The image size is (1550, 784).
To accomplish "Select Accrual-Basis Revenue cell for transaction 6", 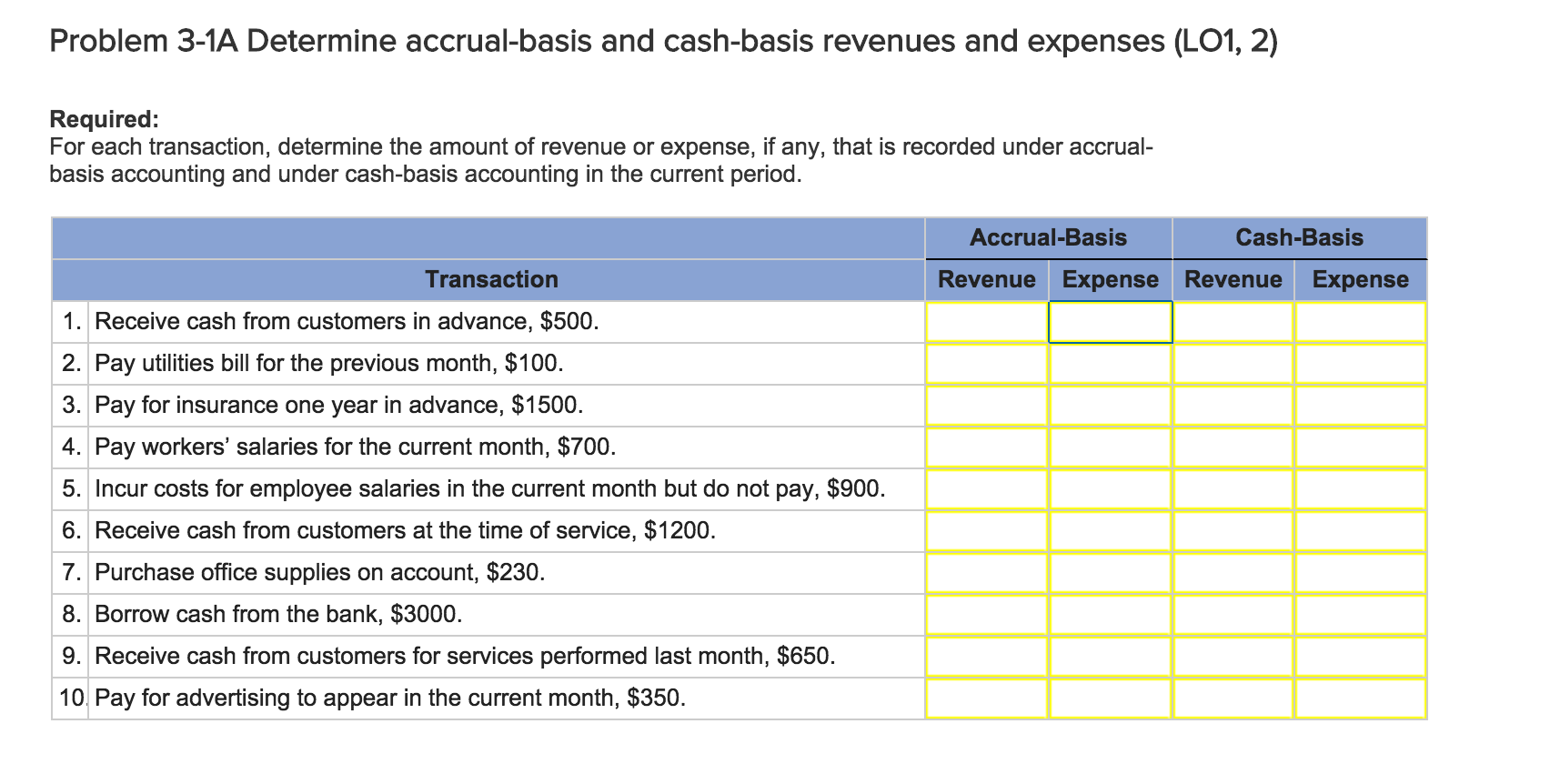I will tap(987, 531).
